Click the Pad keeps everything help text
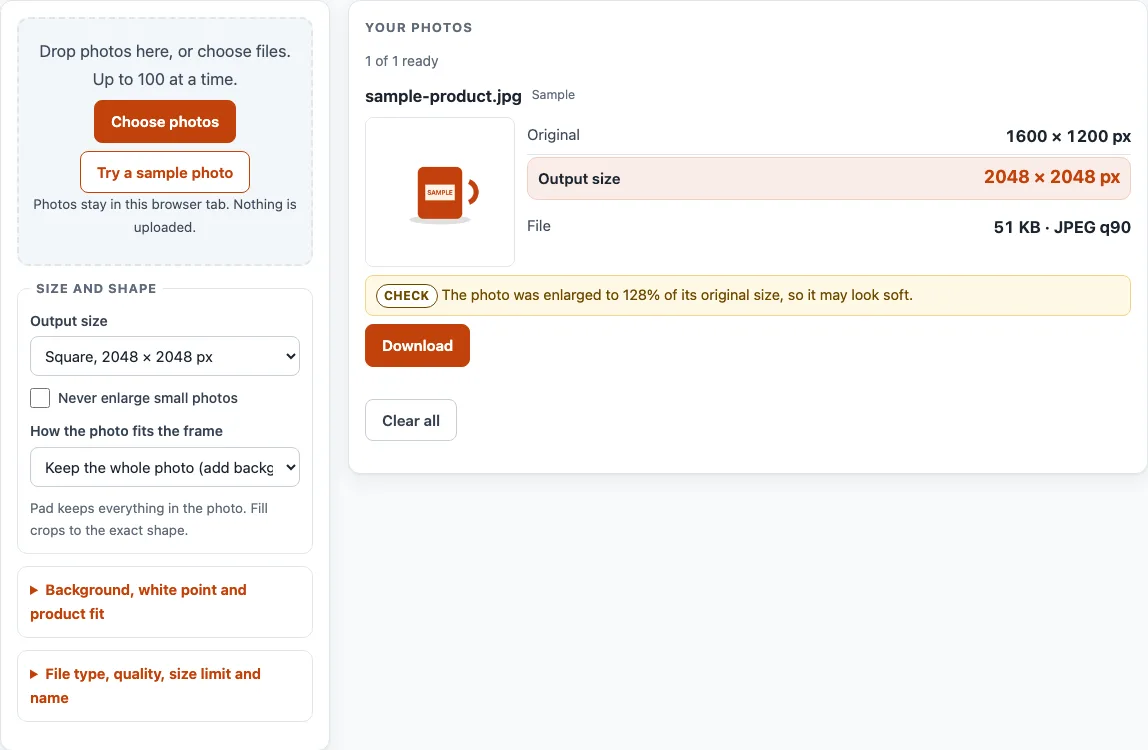Viewport: 1148px width, 750px height. [149, 519]
